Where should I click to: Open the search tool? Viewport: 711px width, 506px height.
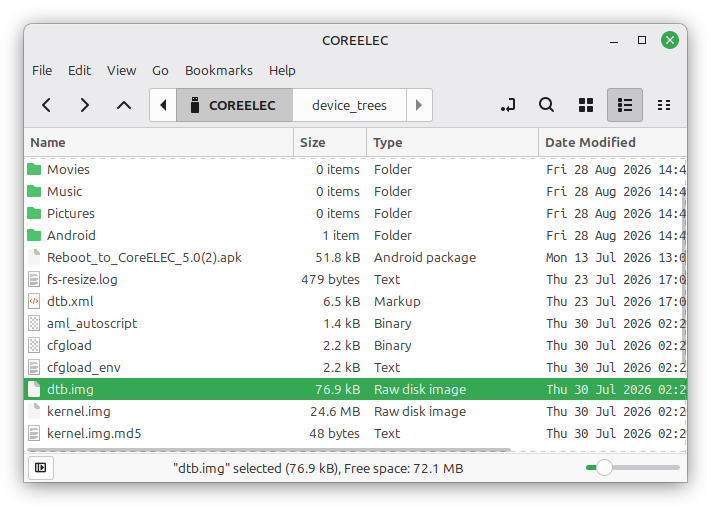pyautogui.click(x=546, y=105)
